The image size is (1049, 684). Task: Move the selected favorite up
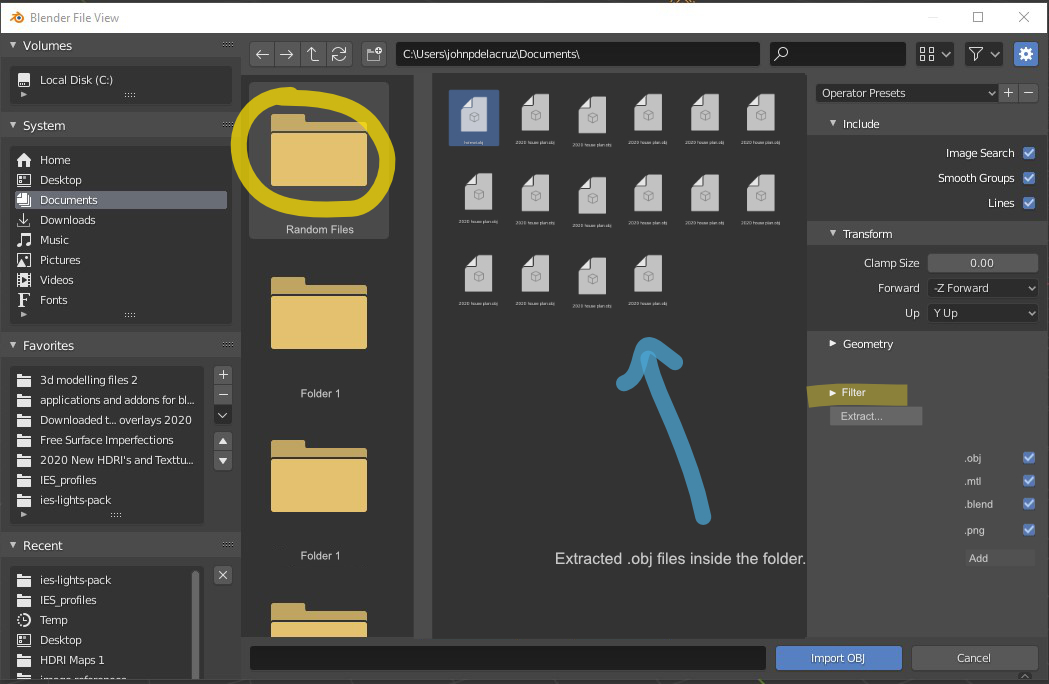tap(223, 441)
